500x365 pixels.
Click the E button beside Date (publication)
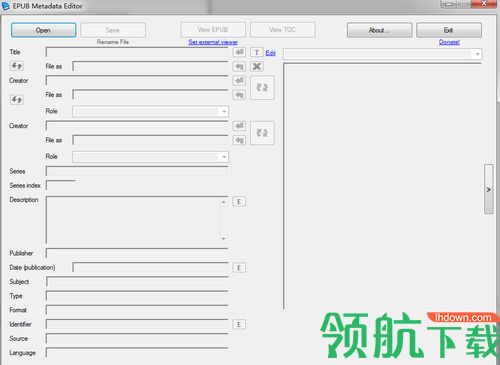click(239, 268)
